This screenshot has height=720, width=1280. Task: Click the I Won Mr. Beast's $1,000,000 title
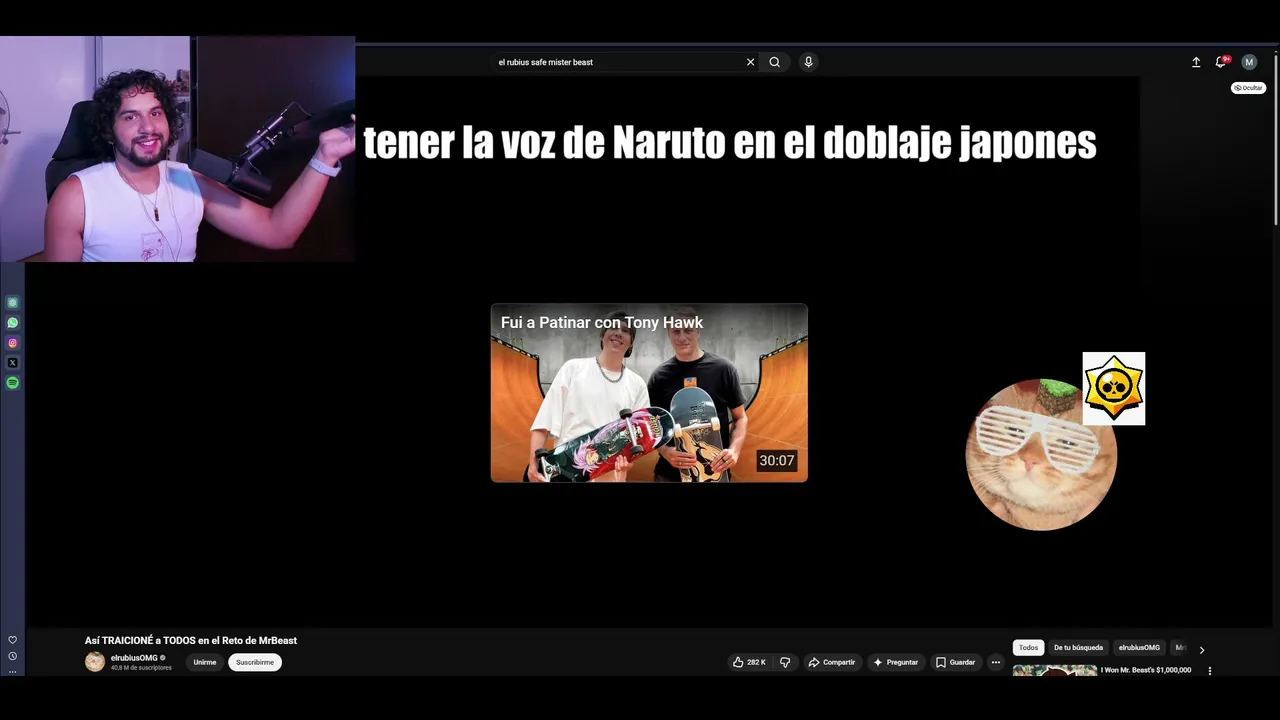(1146, 670)
